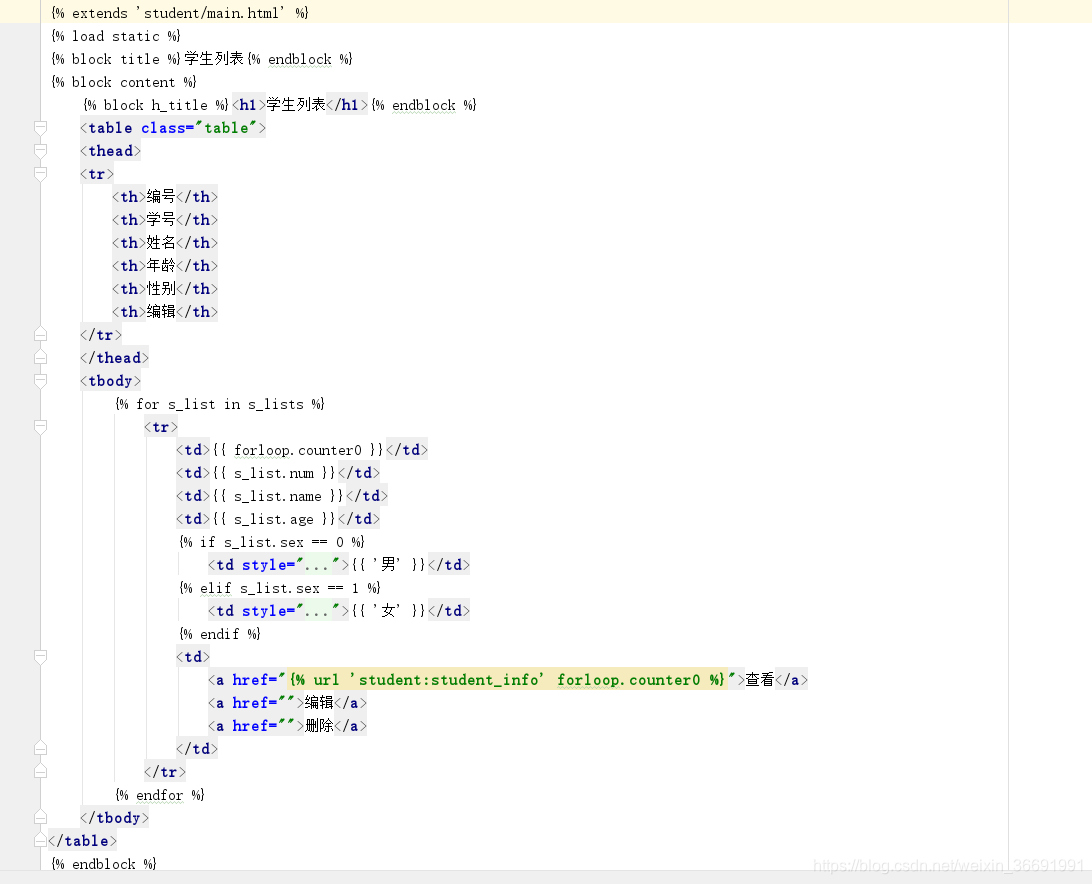Collapse the td block containing the links
The height and width of the screenshot is (884, 1092).
tap(40, 656)
